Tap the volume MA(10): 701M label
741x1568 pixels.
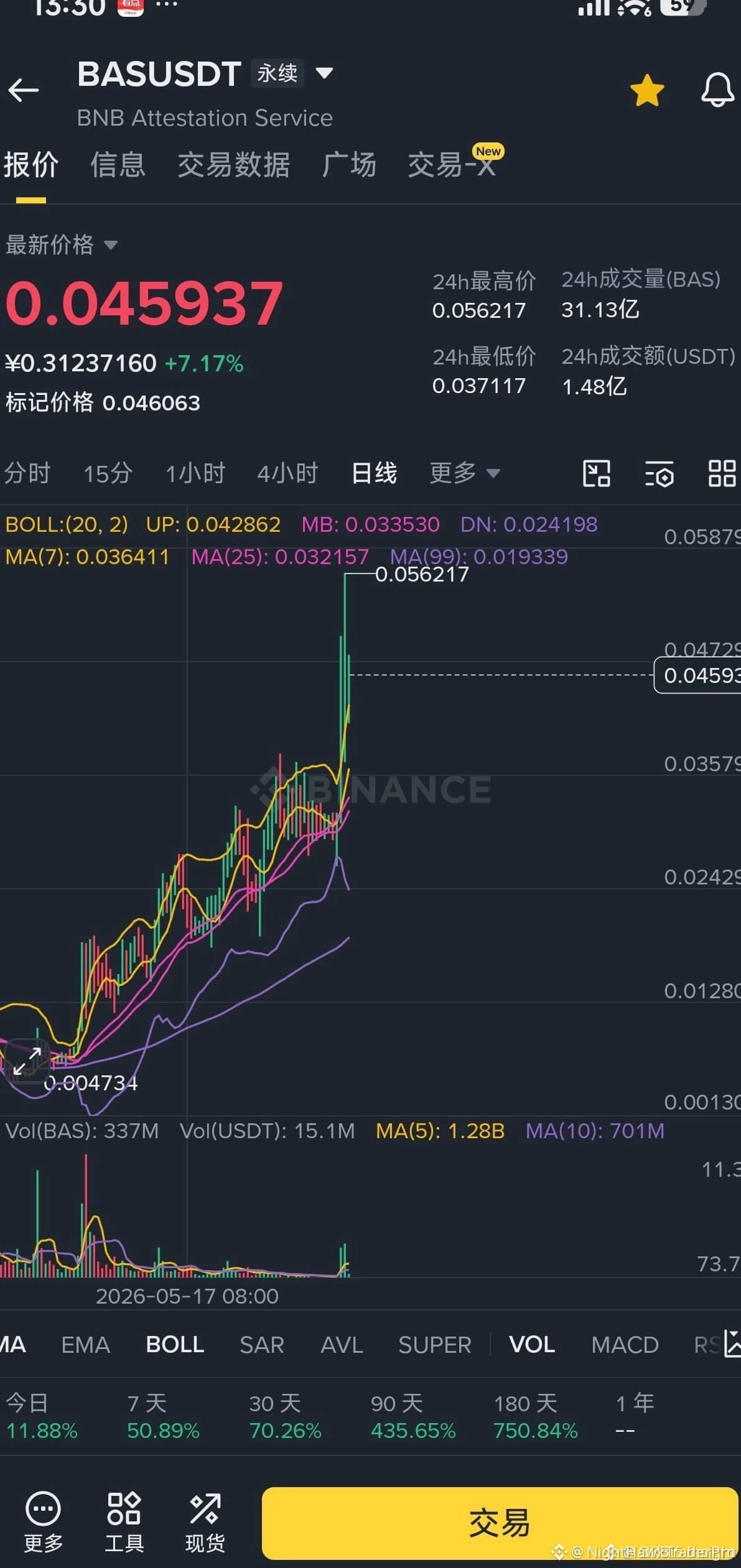(x=595, y=1130)
